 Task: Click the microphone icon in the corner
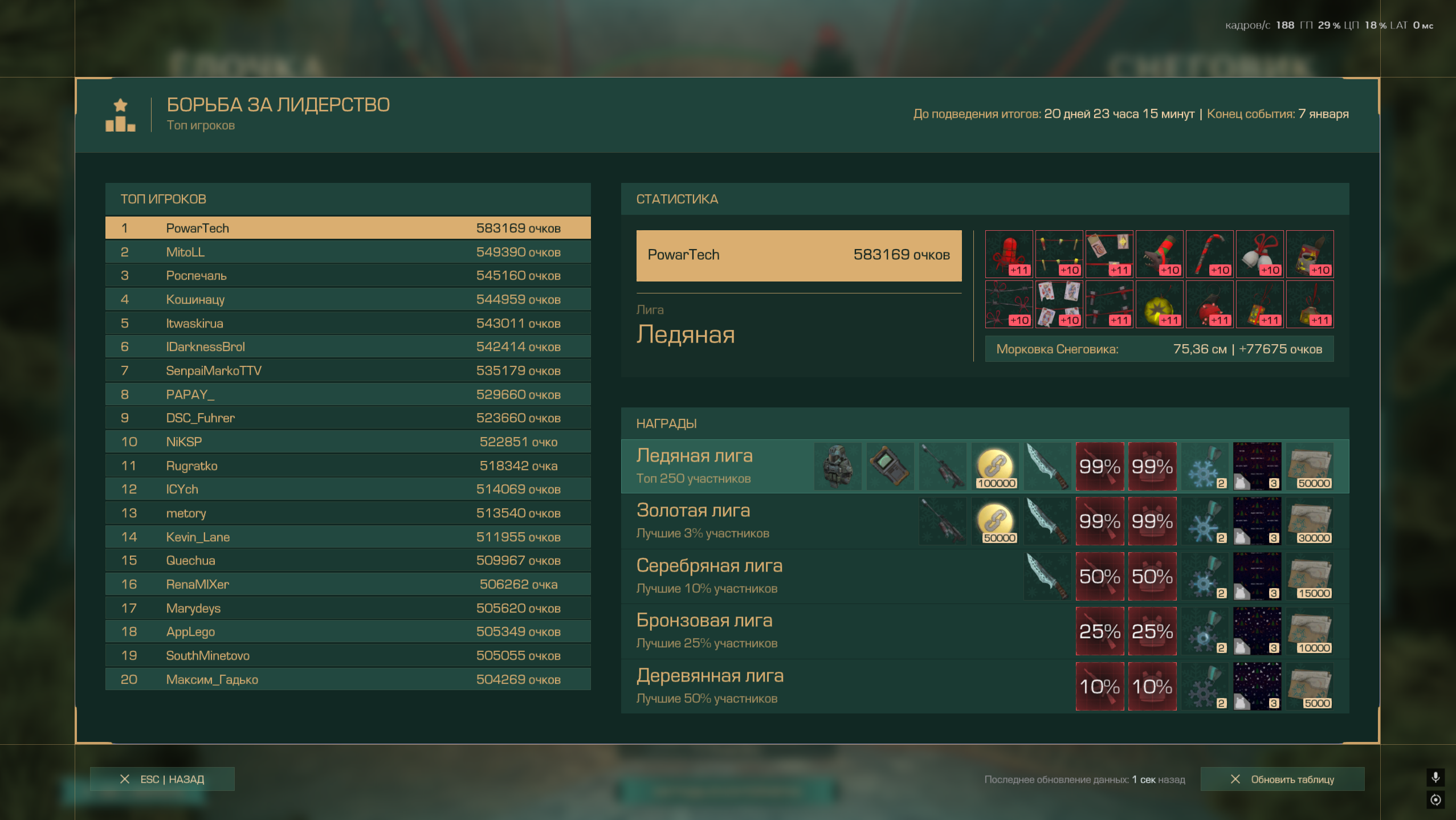tap(1435, 777)
